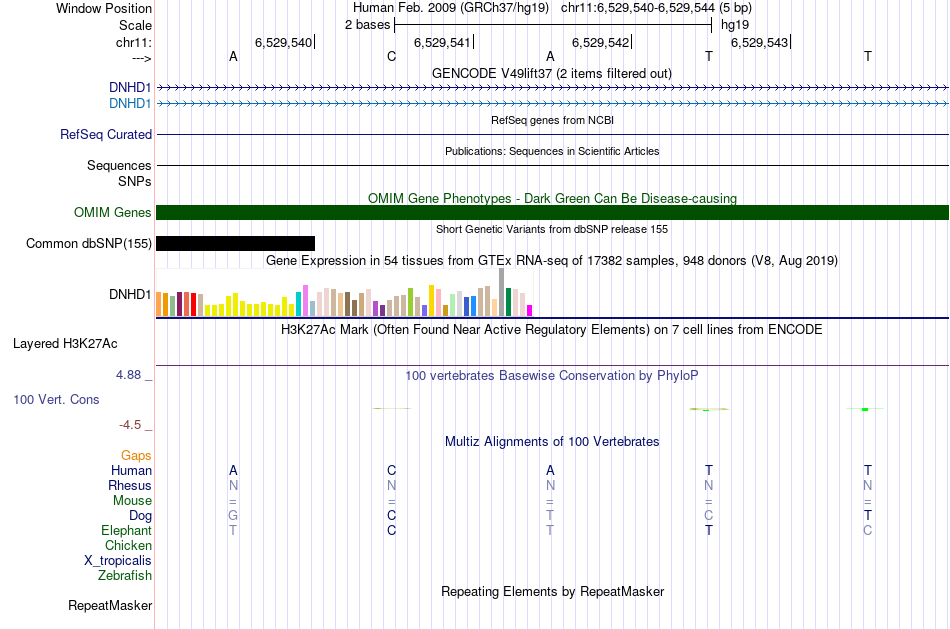Click the orange Gaps row label
This screenshot has width=950, height=629.
click(136, 456)
